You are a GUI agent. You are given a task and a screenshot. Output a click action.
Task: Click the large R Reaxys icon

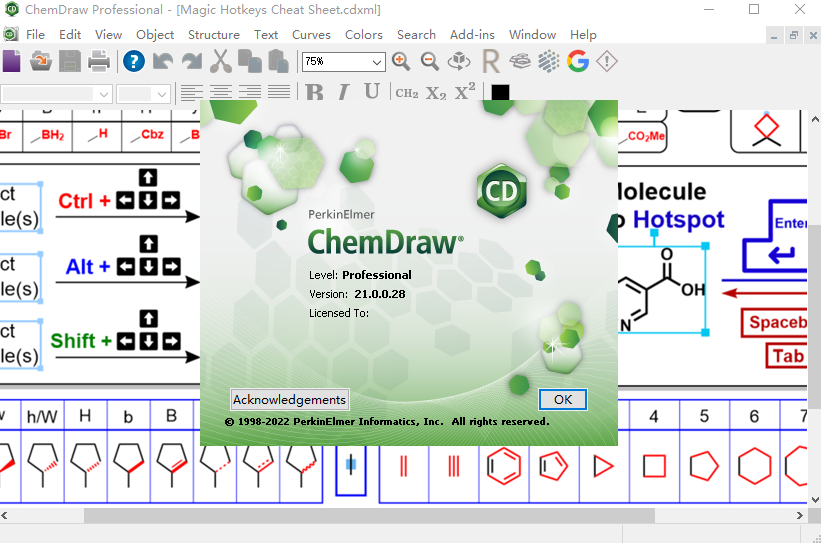point(491,61)
